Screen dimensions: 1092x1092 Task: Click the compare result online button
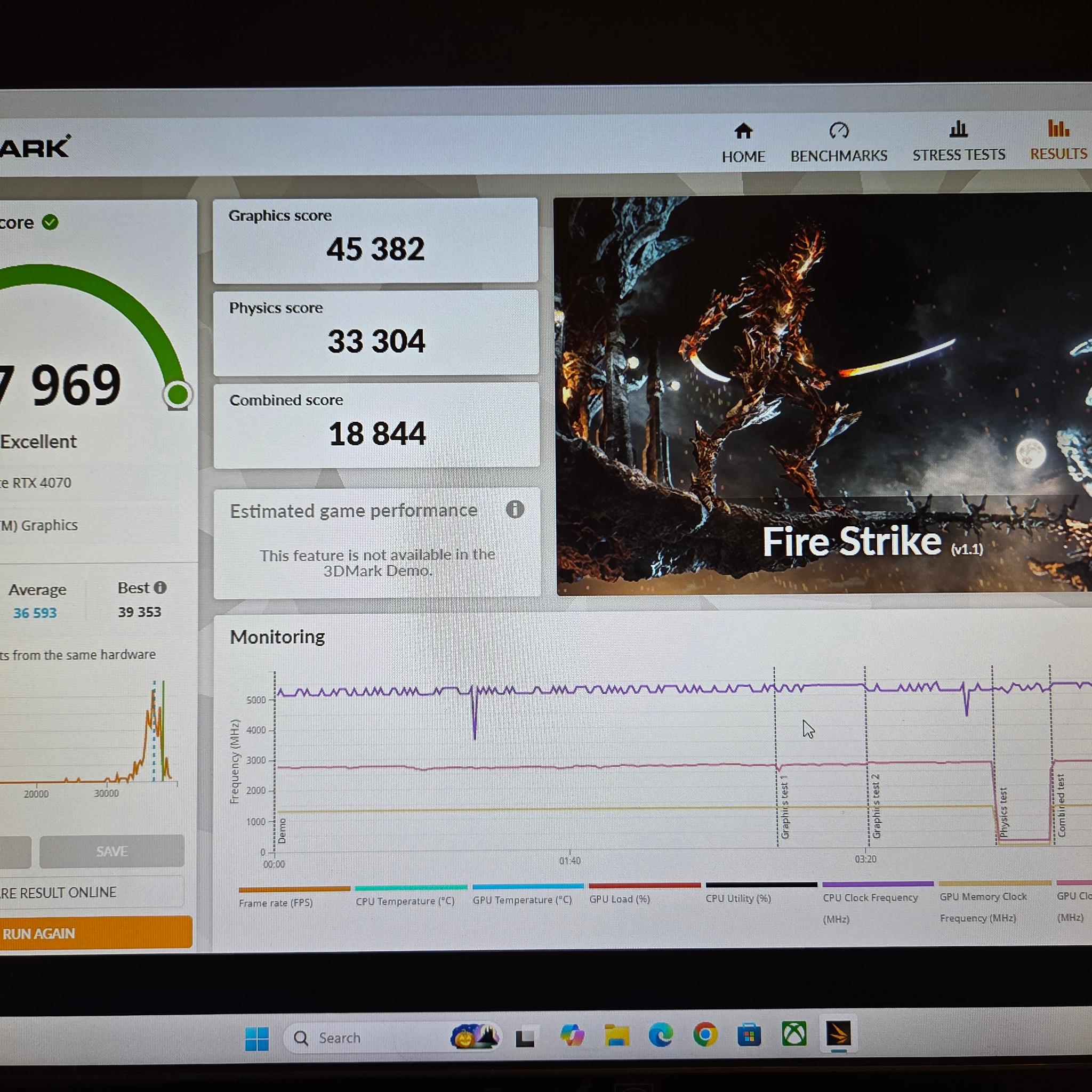pyautogui.click(x=92, y=892)
